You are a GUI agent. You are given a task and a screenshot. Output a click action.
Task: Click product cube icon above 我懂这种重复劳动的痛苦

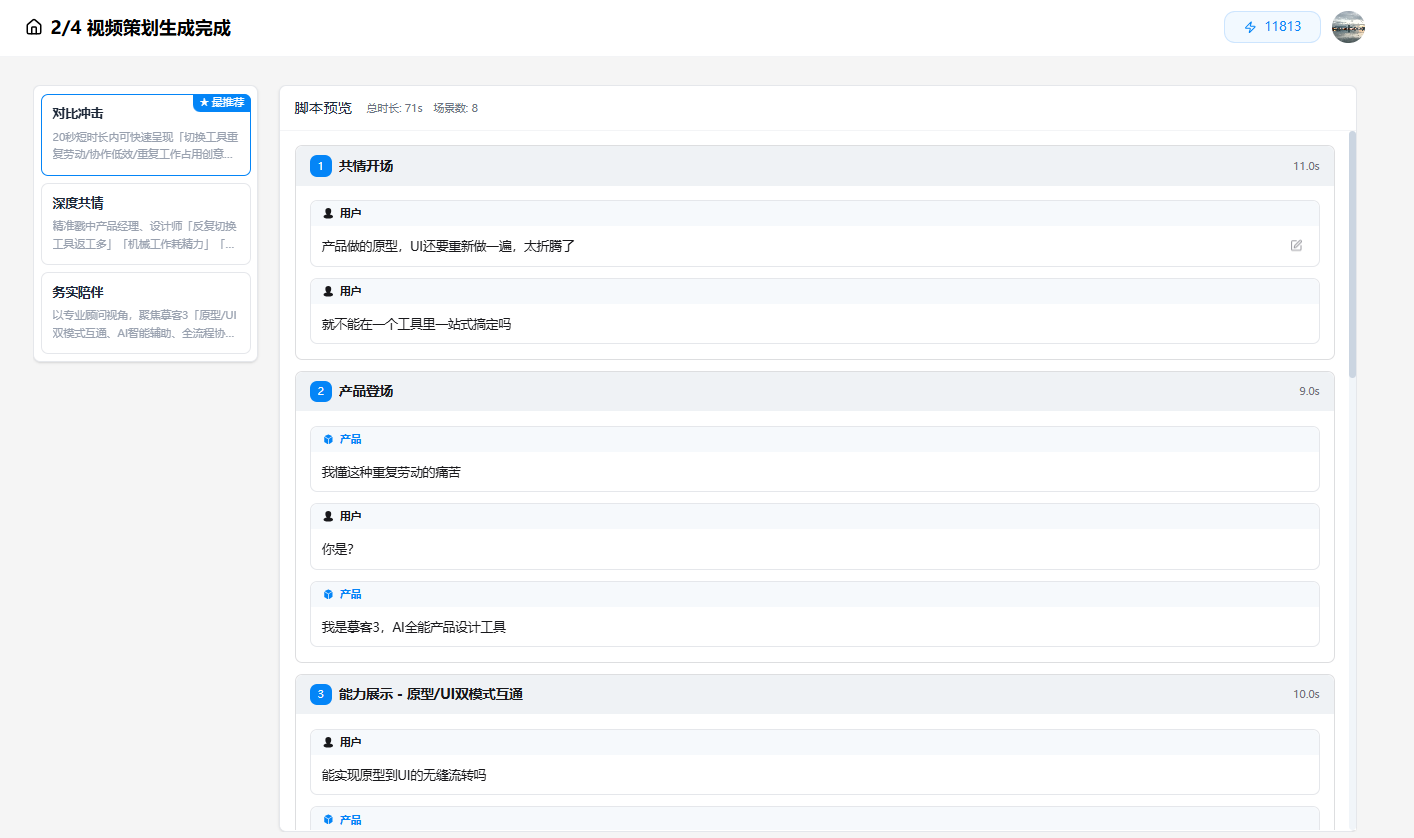(328, 439)
